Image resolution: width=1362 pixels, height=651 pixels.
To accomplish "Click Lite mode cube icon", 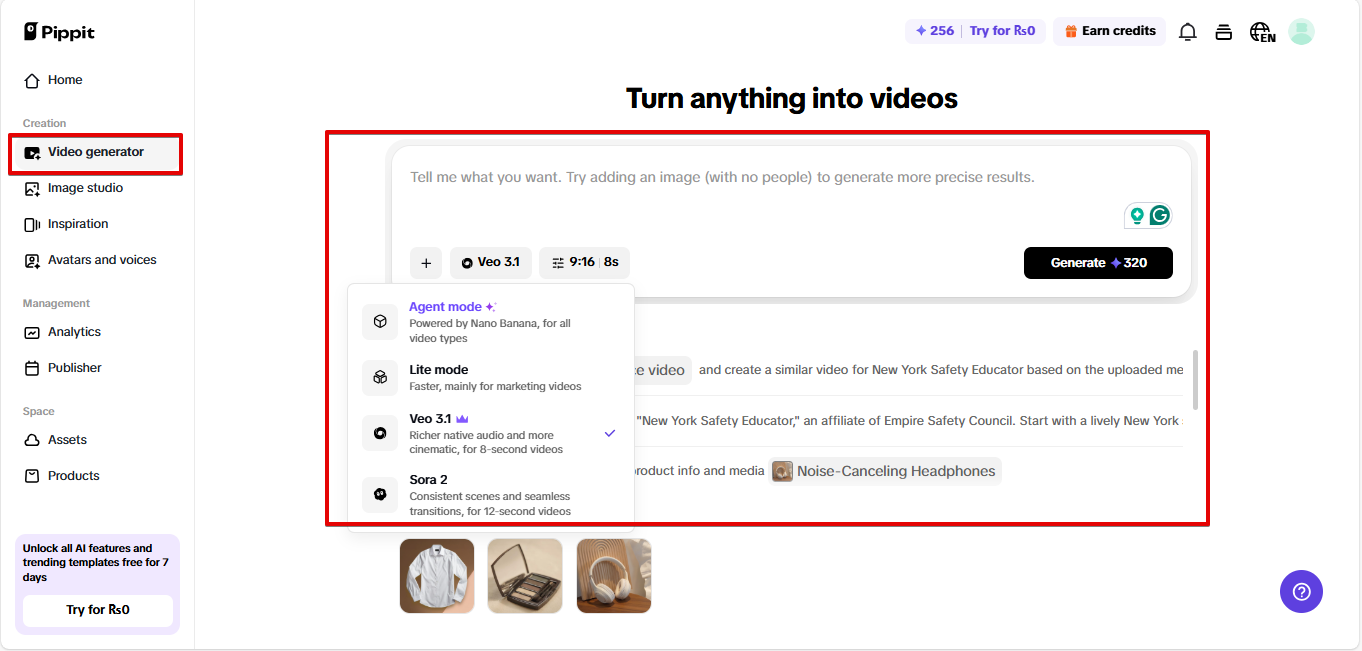I will 380,377.
